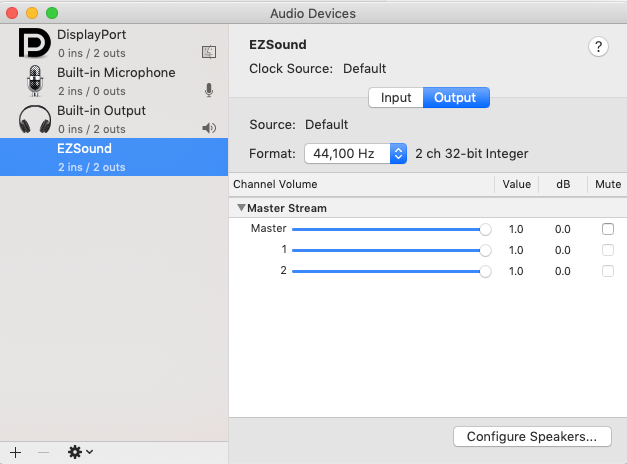
Task: Click the plus icon to add device
Action: (x=15, y=452)
